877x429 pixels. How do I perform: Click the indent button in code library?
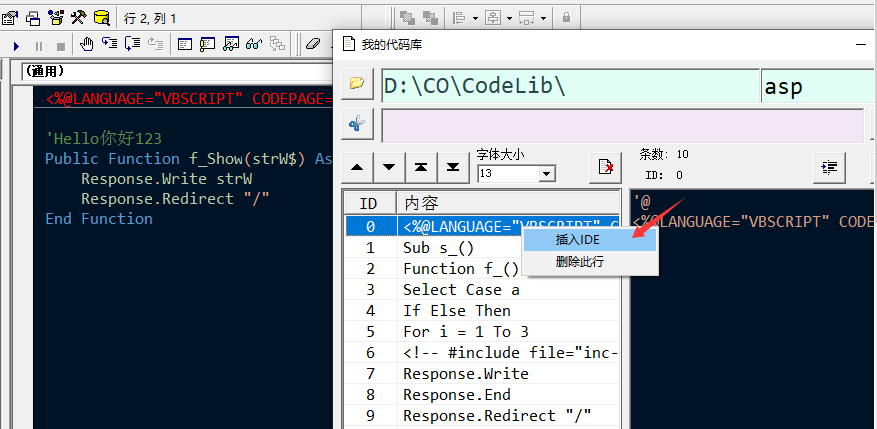[x=829, y=167]
